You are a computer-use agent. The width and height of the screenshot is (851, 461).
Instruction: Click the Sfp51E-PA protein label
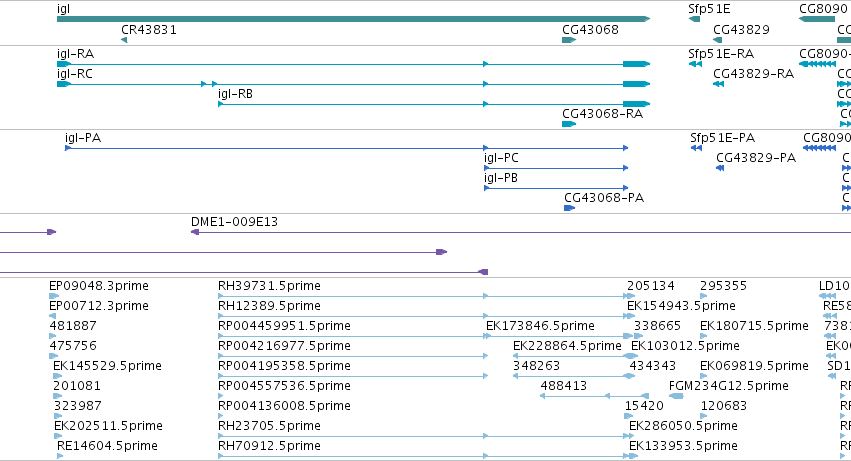723,138
